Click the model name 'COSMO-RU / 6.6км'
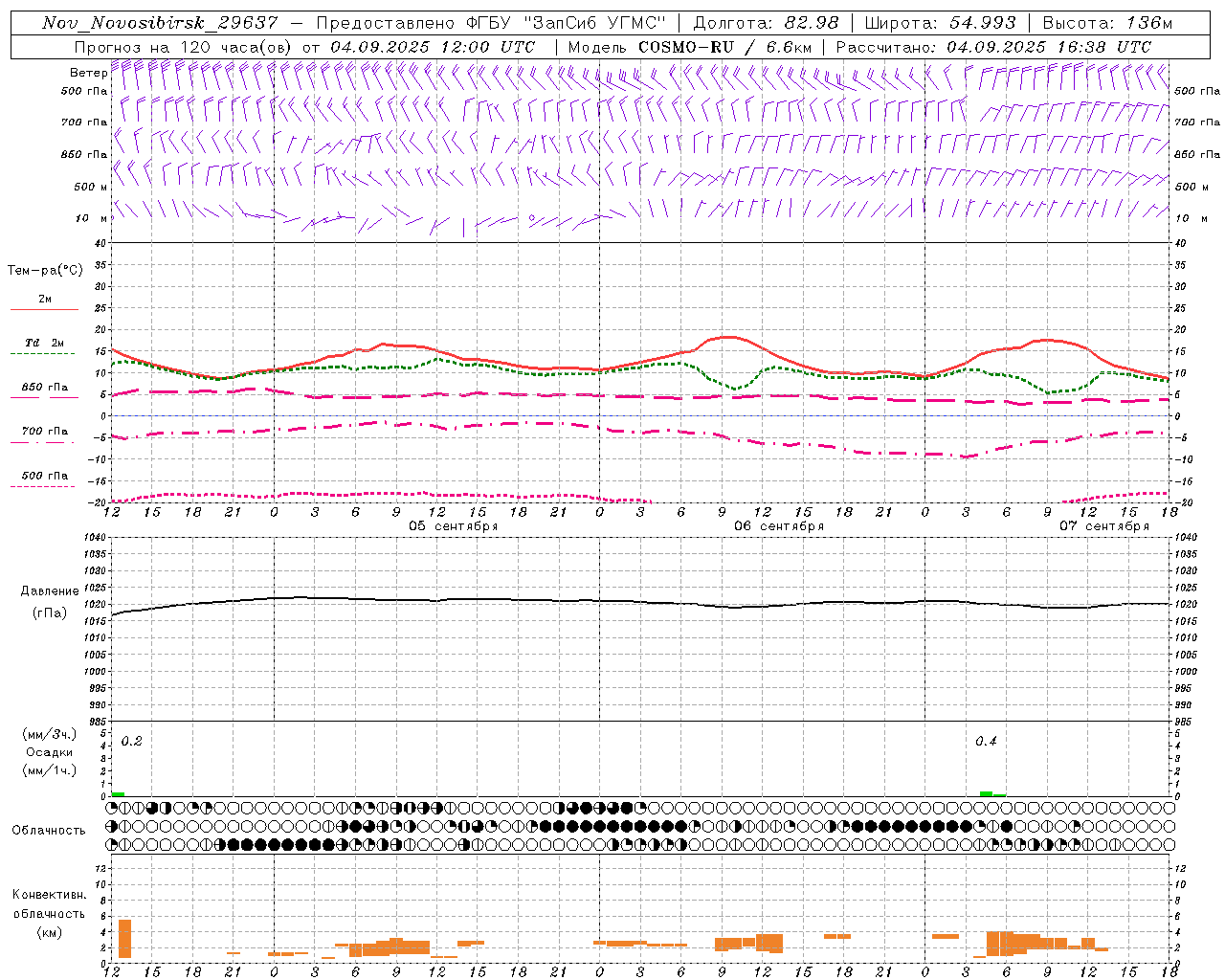 point(724,46)
